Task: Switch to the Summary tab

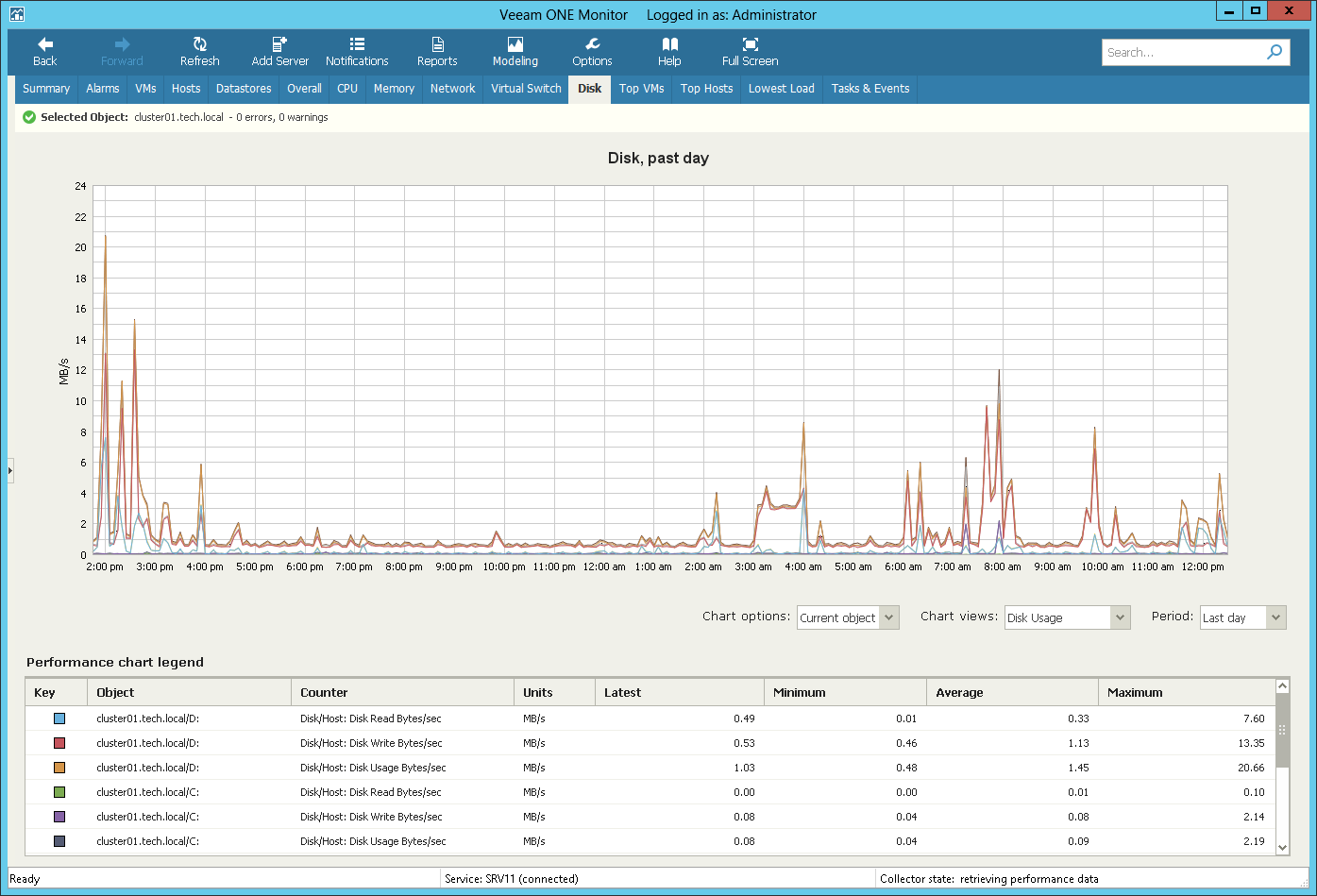Action: click(x=46, y=89)
